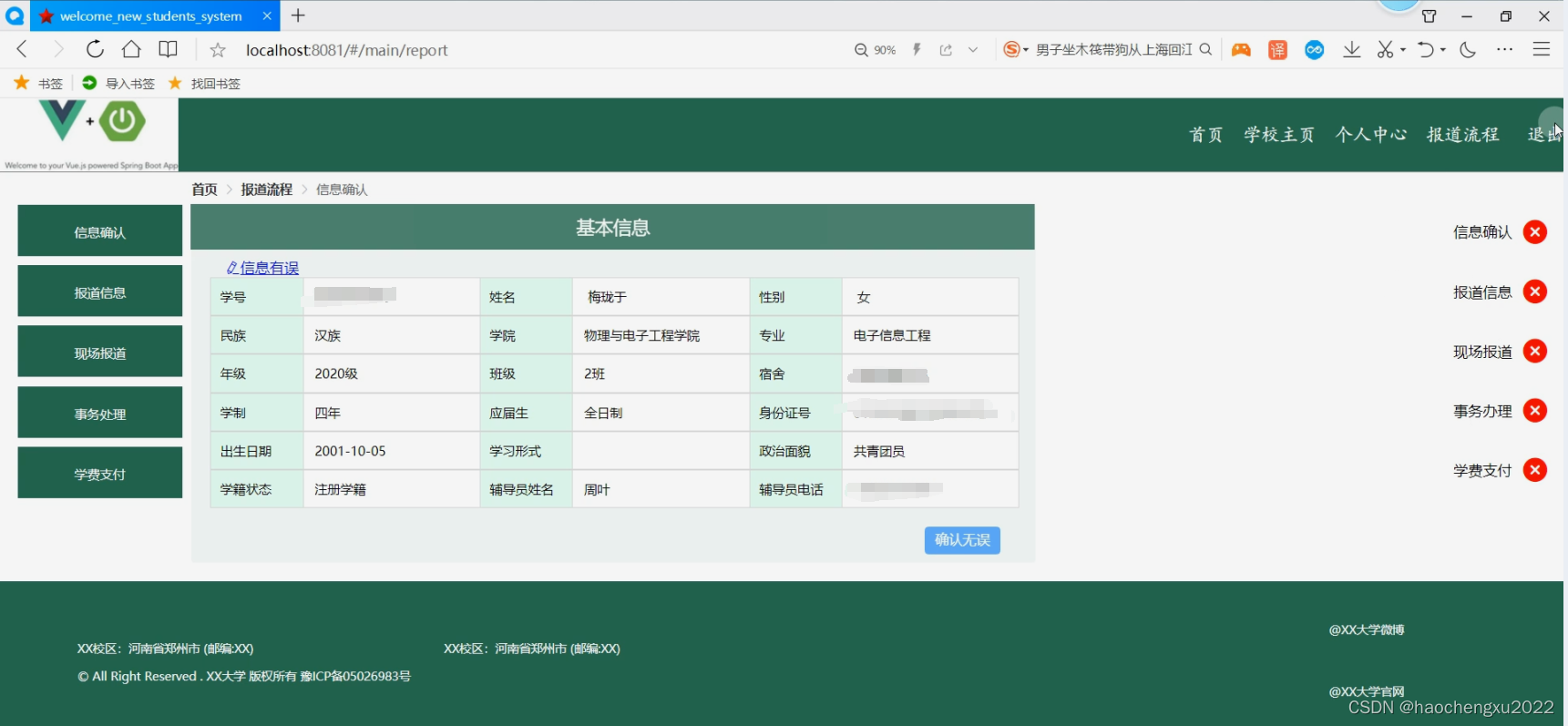Click red X status icon beside 学费支付

[1535, 470]
